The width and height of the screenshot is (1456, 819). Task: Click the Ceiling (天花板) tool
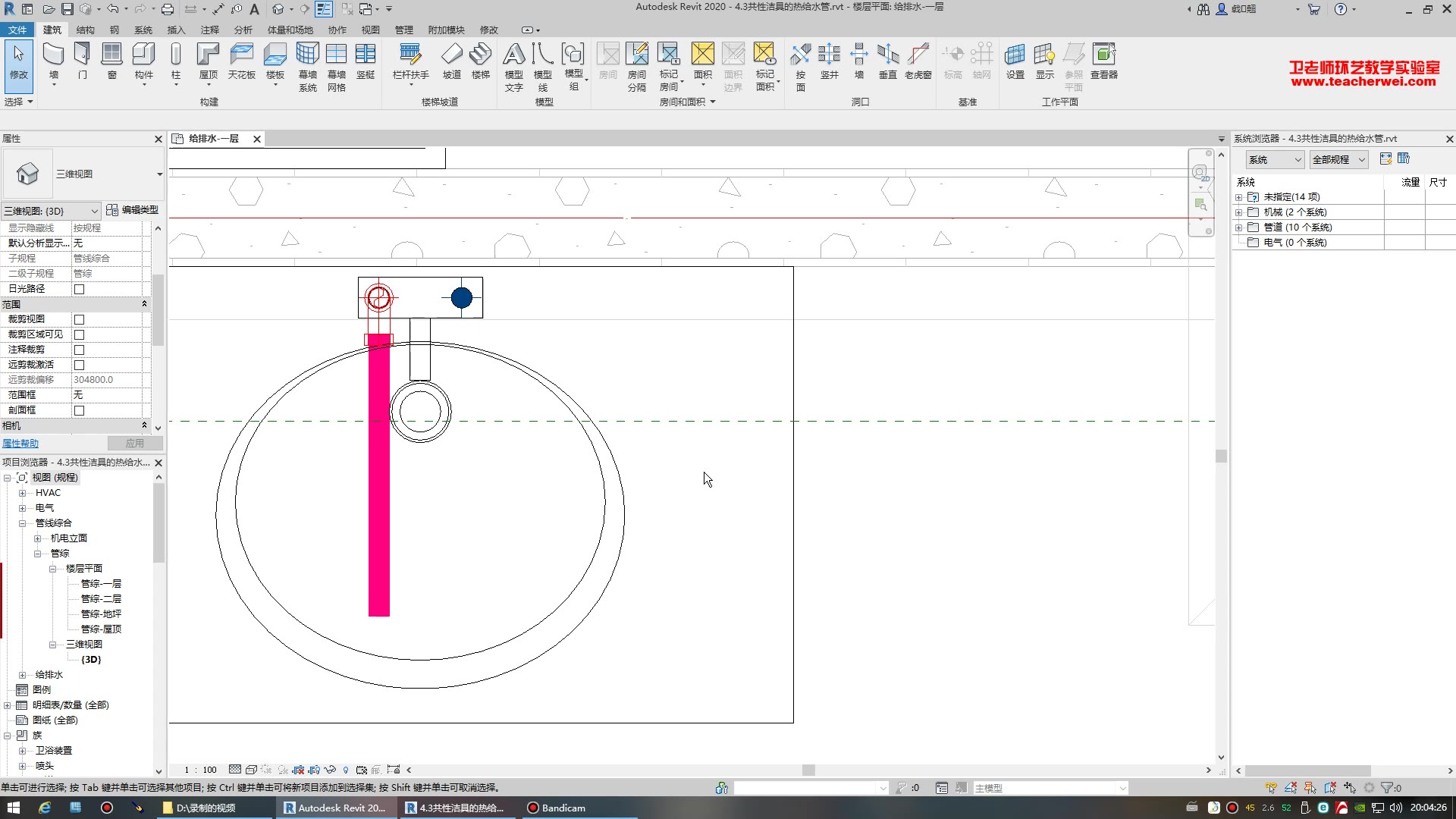pos(241,55)
